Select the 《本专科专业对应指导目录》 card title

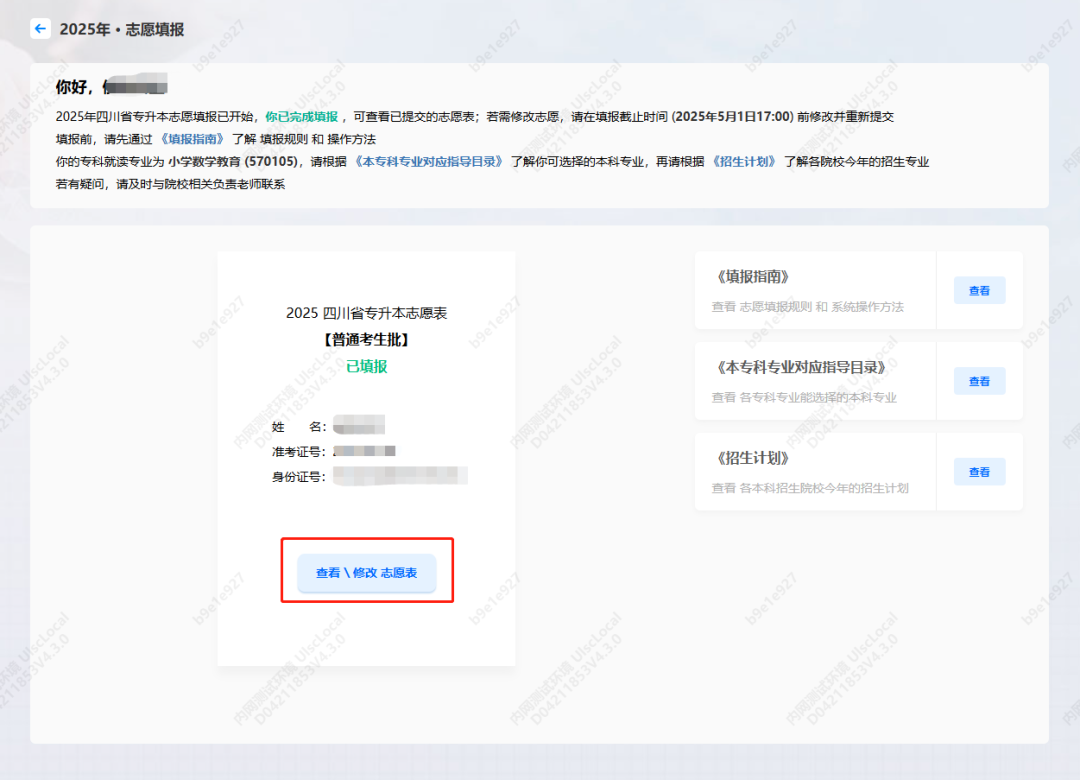[800, 367]
